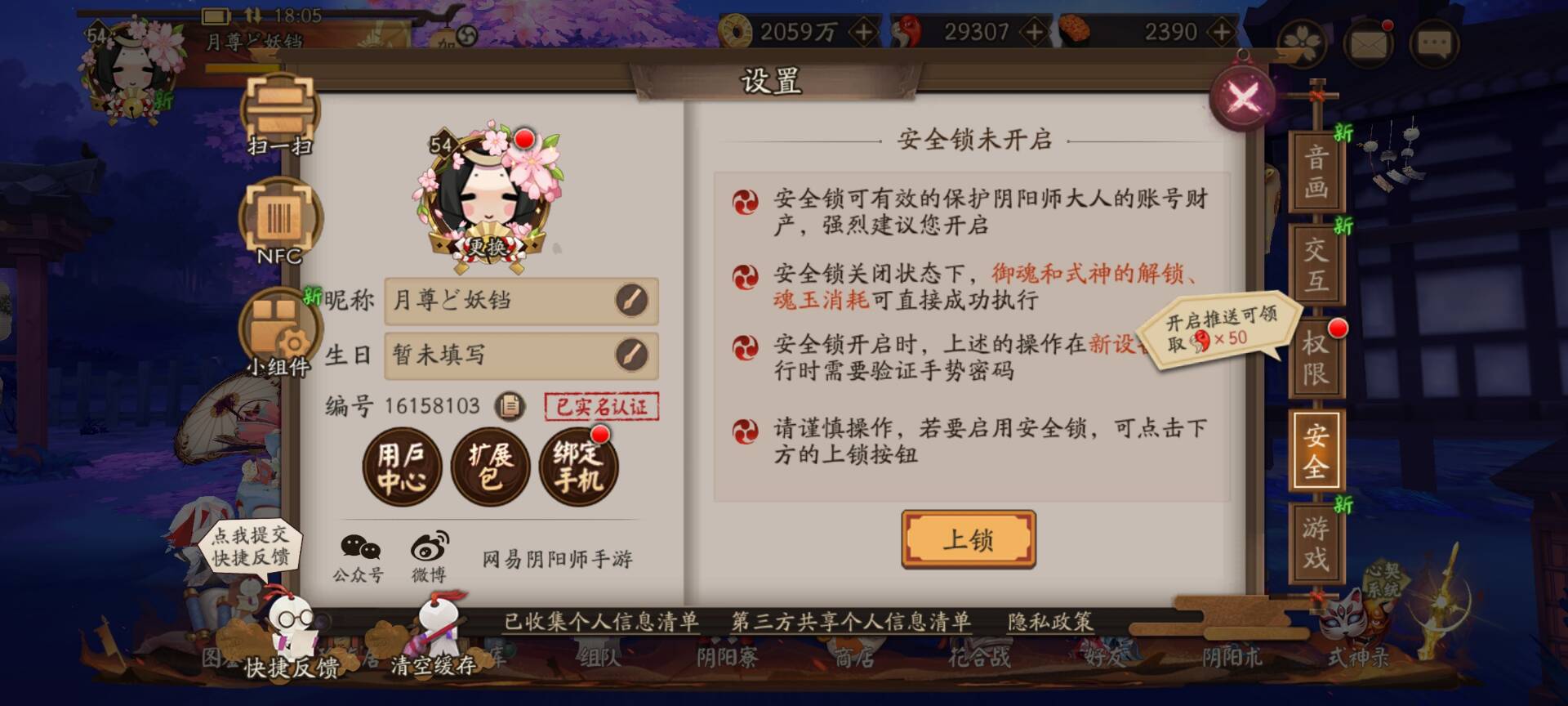This screenshot has width=1568, height=706.
Task: Select the 游戏 settings tab
Action: 1315,543
